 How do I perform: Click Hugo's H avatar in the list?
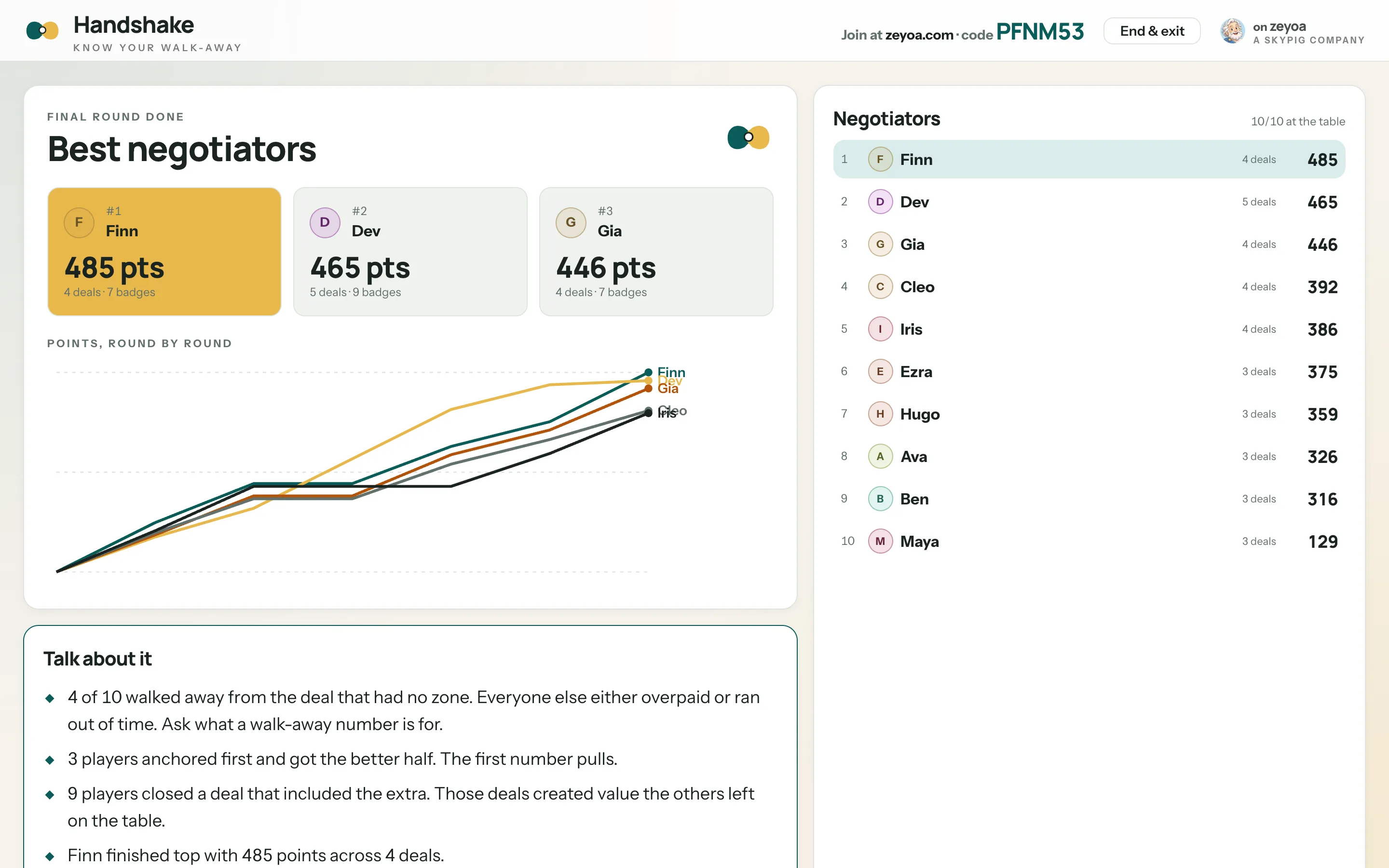(880, 414)
